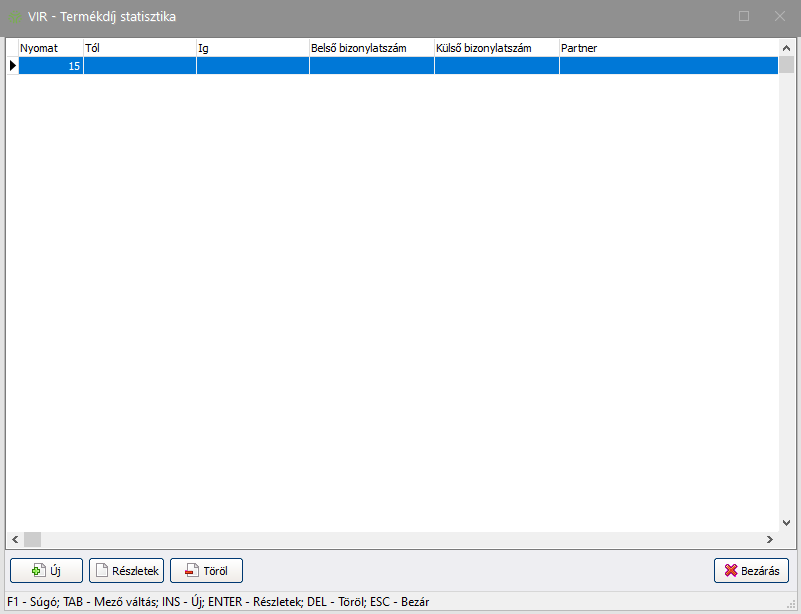Image resolution: width=801 pixels, height=614 pixels.
Task: Open Részletek via the document icon button
Action: 126,570
